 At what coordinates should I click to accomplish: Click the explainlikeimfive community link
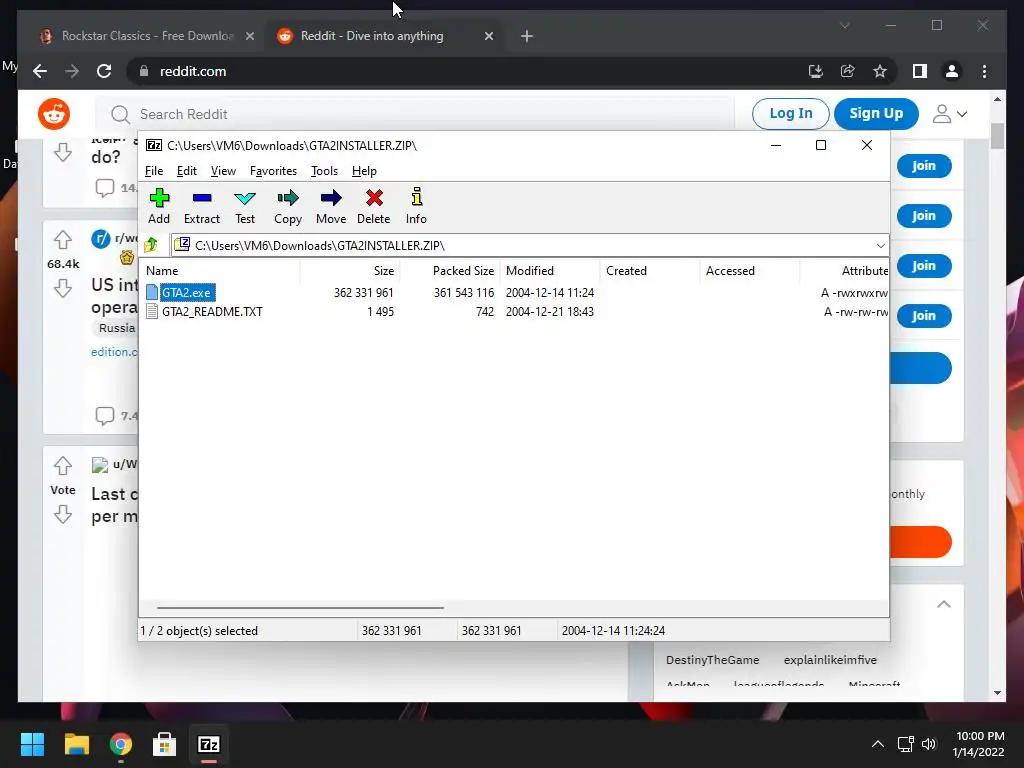830,660
